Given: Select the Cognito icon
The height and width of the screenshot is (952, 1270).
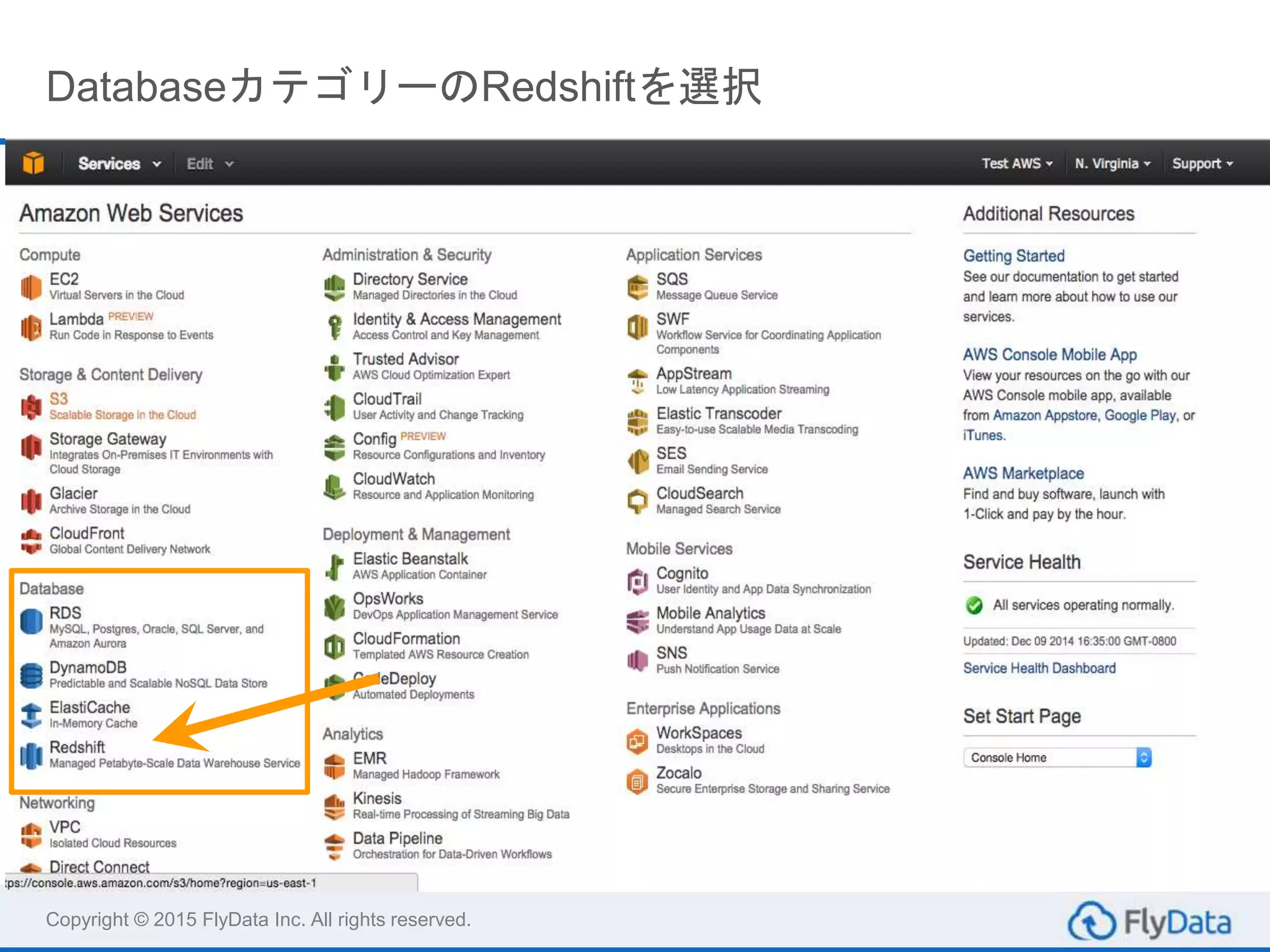Looking at the screenshot, I should (x=638, y=581).
